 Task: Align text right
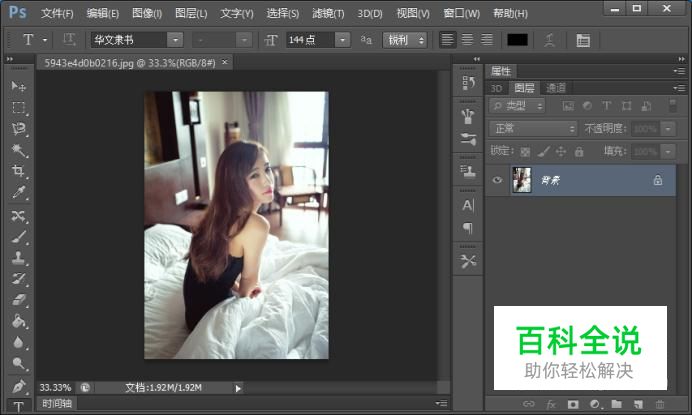coord(487,40)
